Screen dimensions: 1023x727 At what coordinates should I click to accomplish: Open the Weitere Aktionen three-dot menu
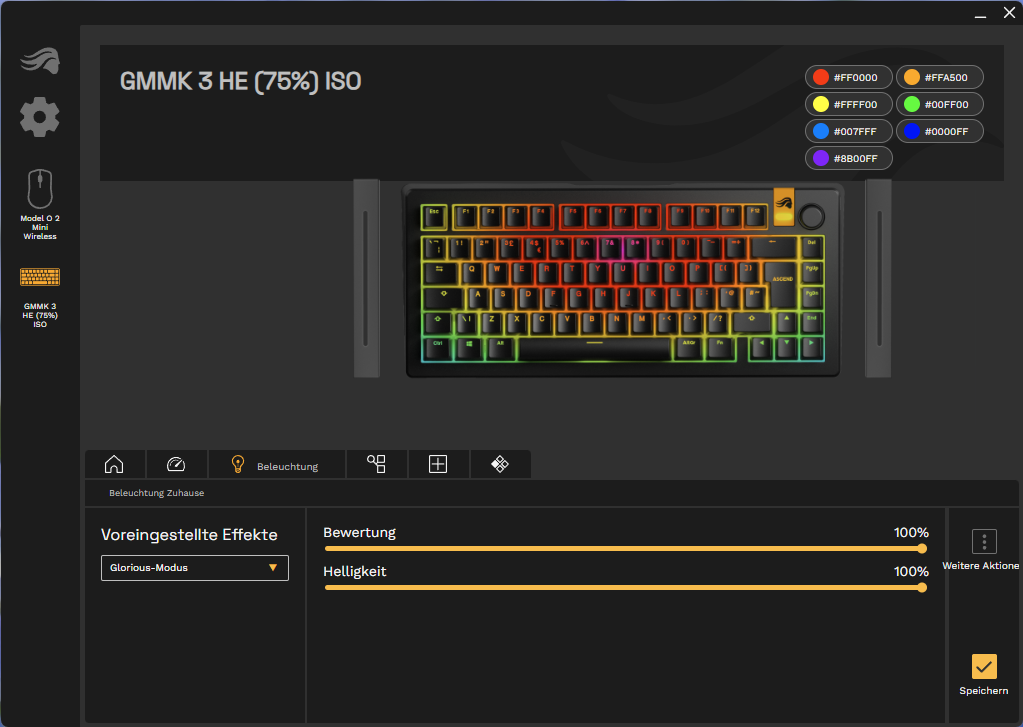tap(984, 542)
